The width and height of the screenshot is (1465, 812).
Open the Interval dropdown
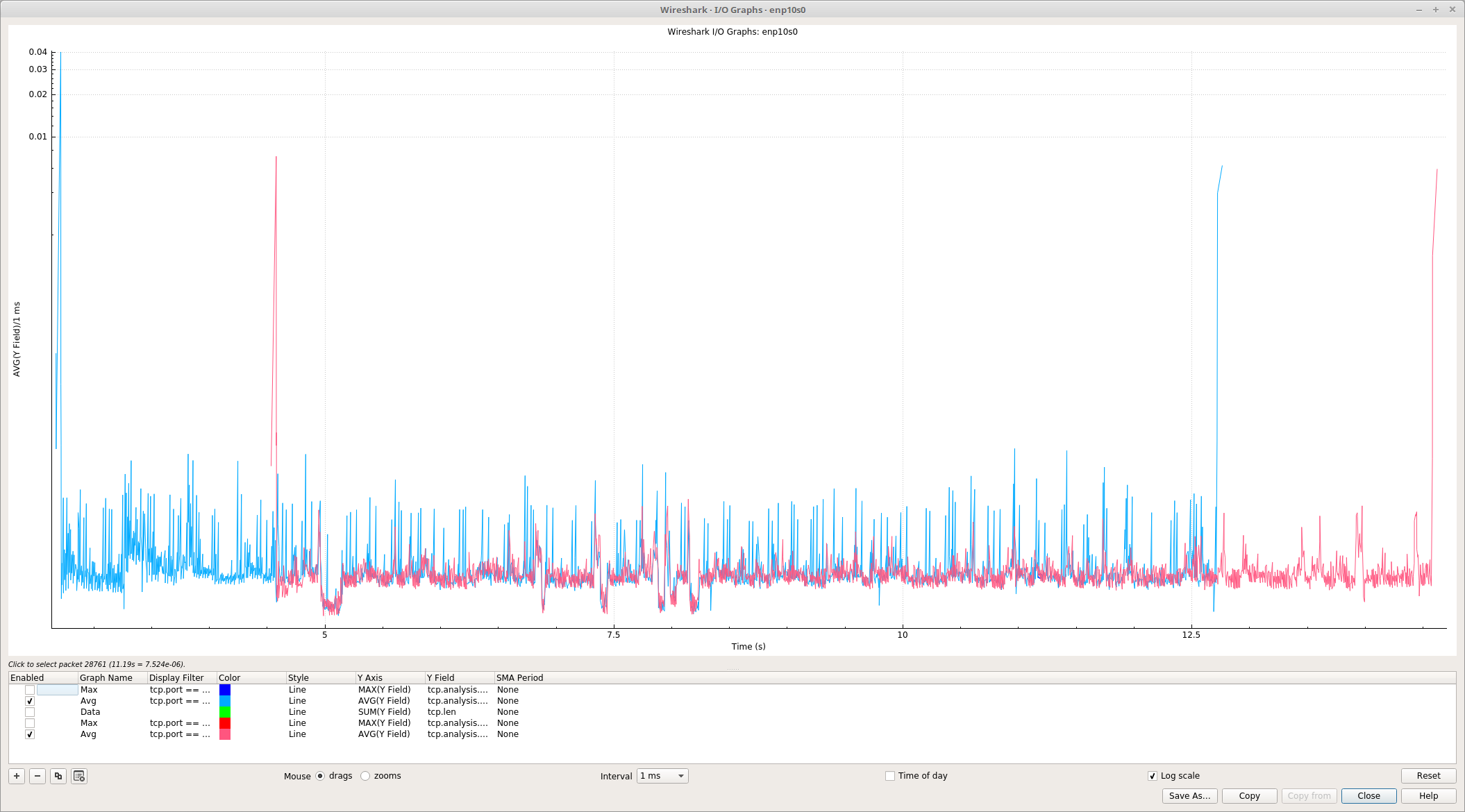coord(662,776)
